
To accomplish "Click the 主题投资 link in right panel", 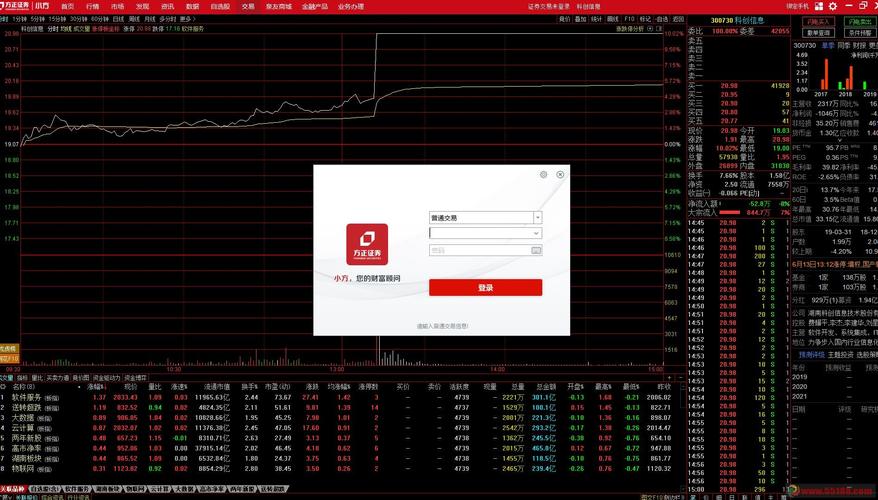I will pyautogui.click(x=840, y=354).
